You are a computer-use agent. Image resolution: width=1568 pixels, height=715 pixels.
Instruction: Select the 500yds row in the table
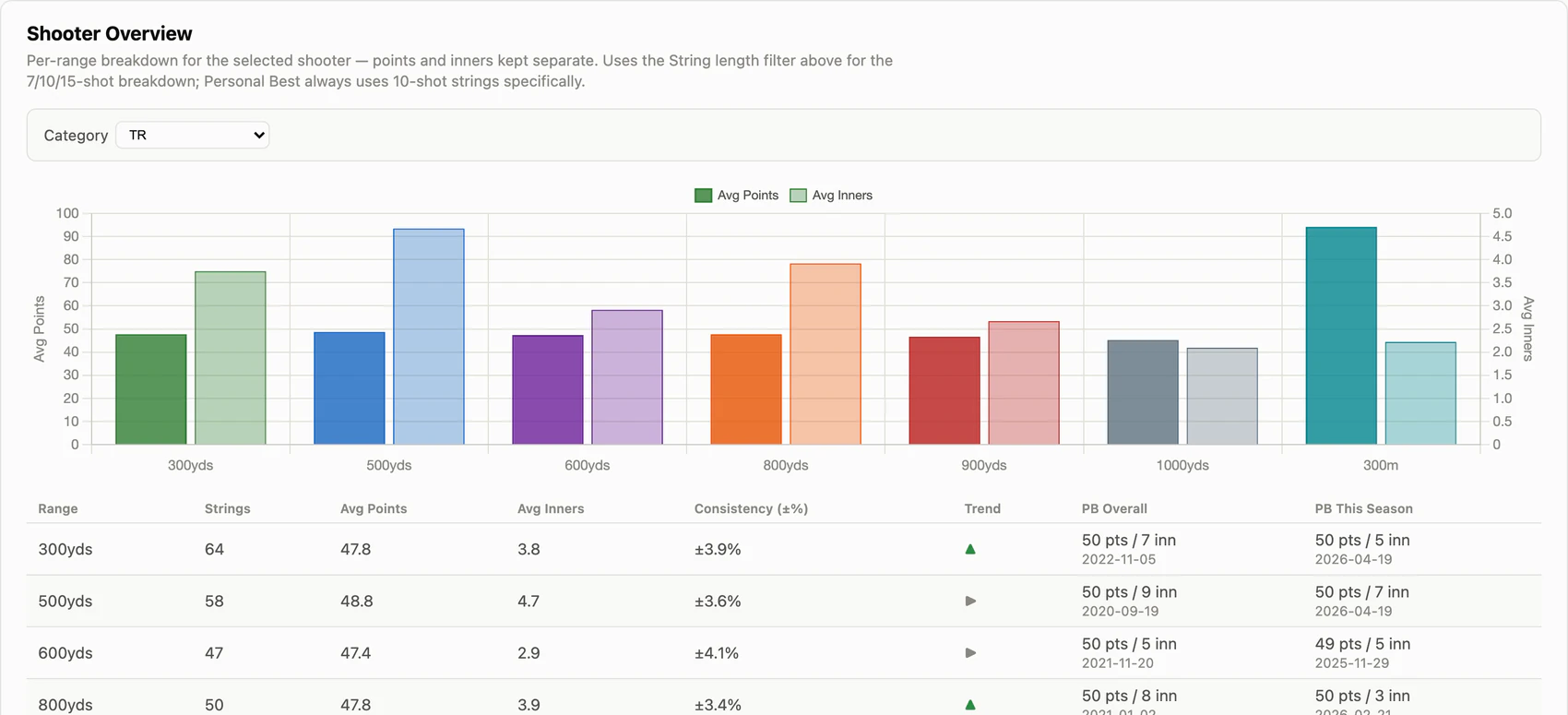tap(784, 602)
